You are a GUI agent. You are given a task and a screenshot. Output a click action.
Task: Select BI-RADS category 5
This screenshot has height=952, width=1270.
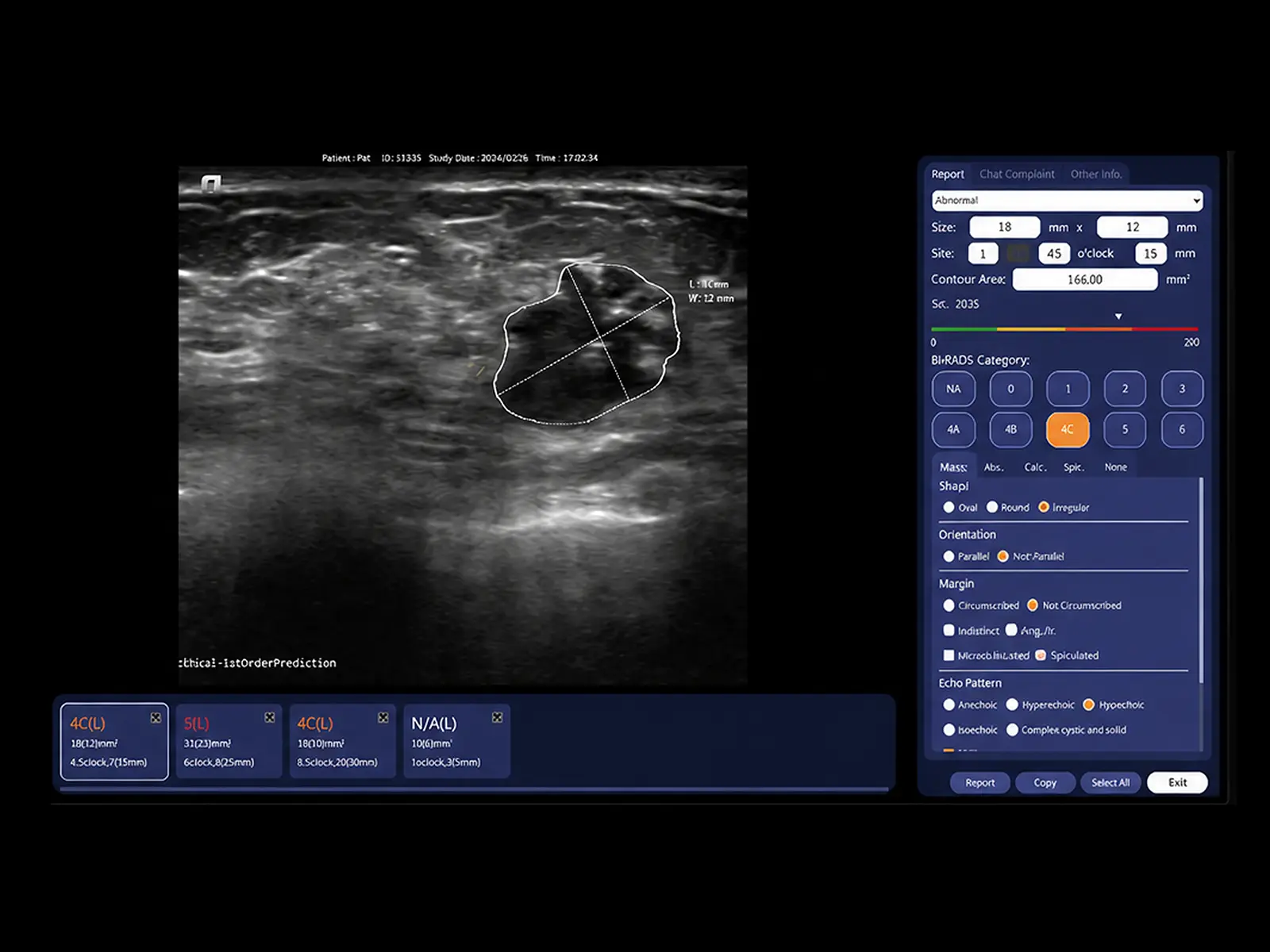[x=1125, y=430]
